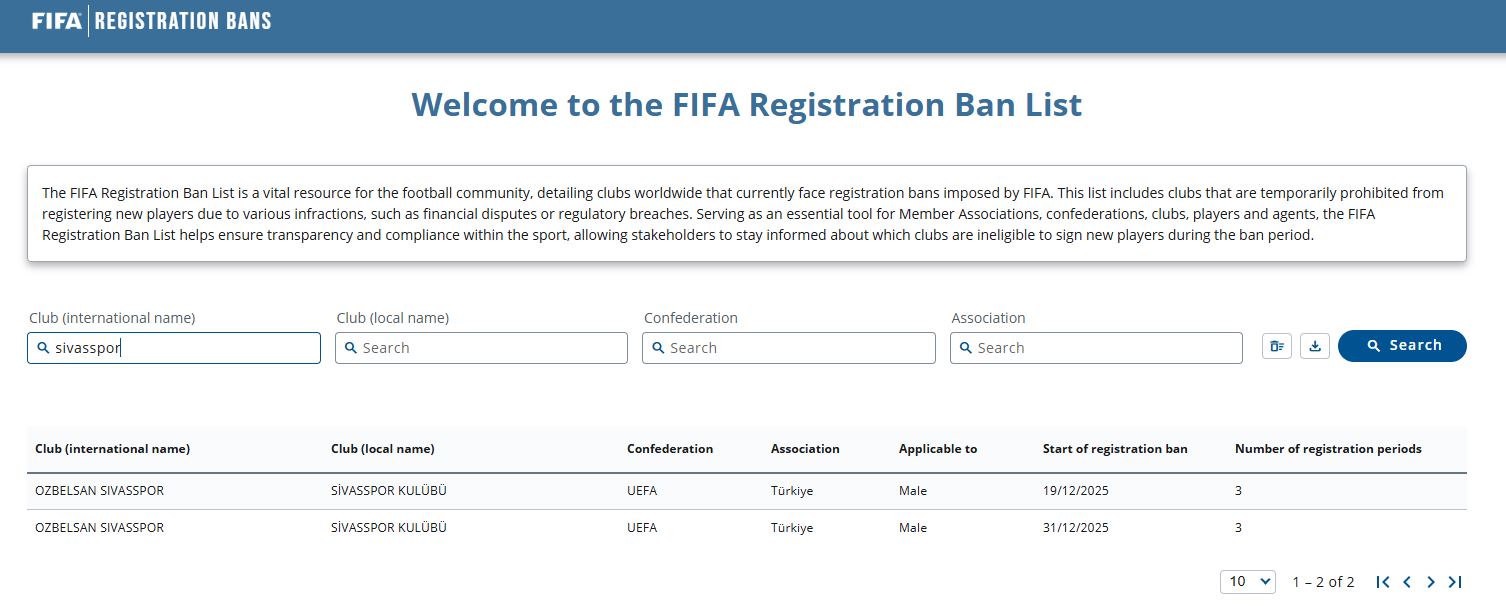This screenshot has height=612, width=1506.
Task: Open the Association search field
Action: pos(1097,348)
